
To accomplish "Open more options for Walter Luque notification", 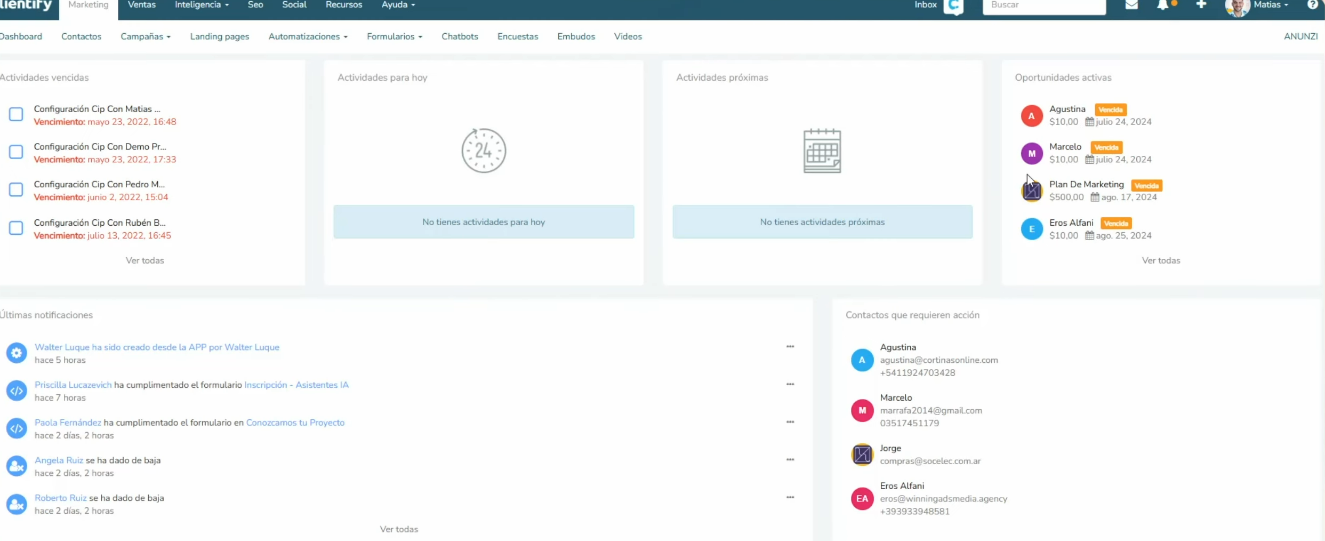I will [x=790, y=346].
